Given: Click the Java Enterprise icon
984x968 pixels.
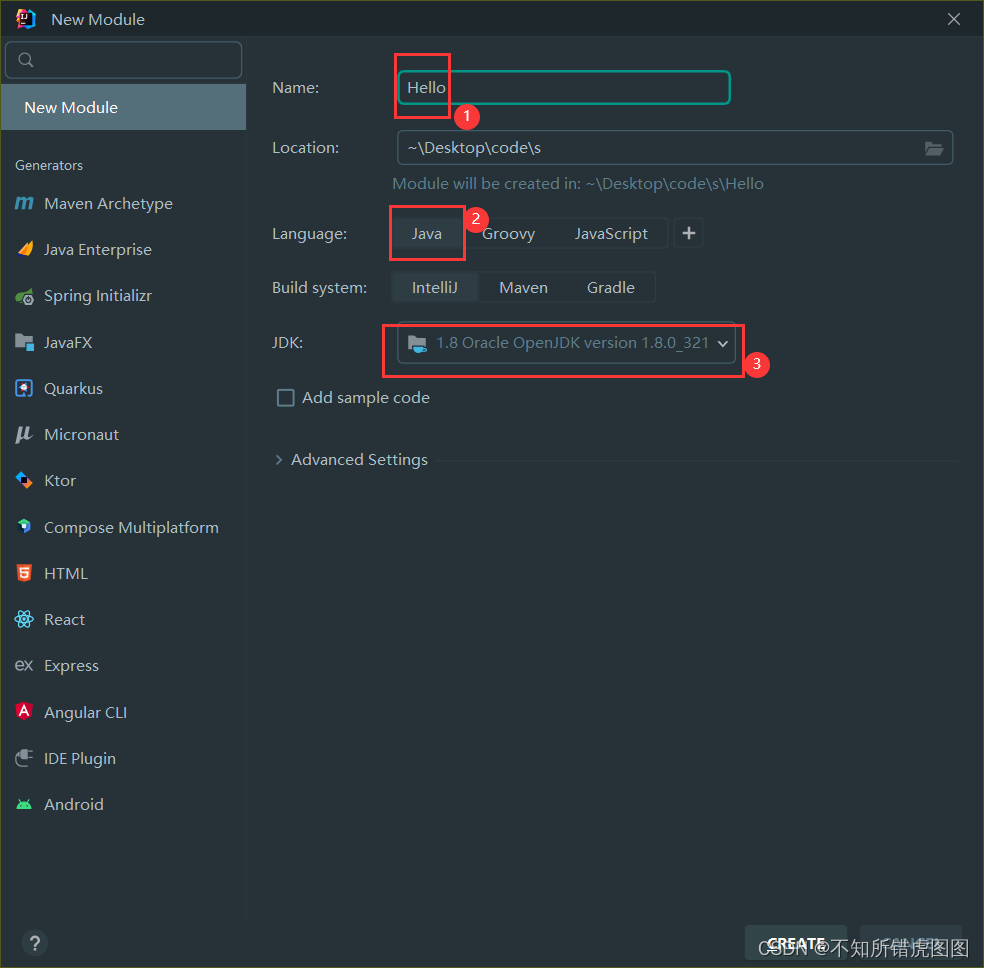Looking at the screenshot, I should (25, 249).
